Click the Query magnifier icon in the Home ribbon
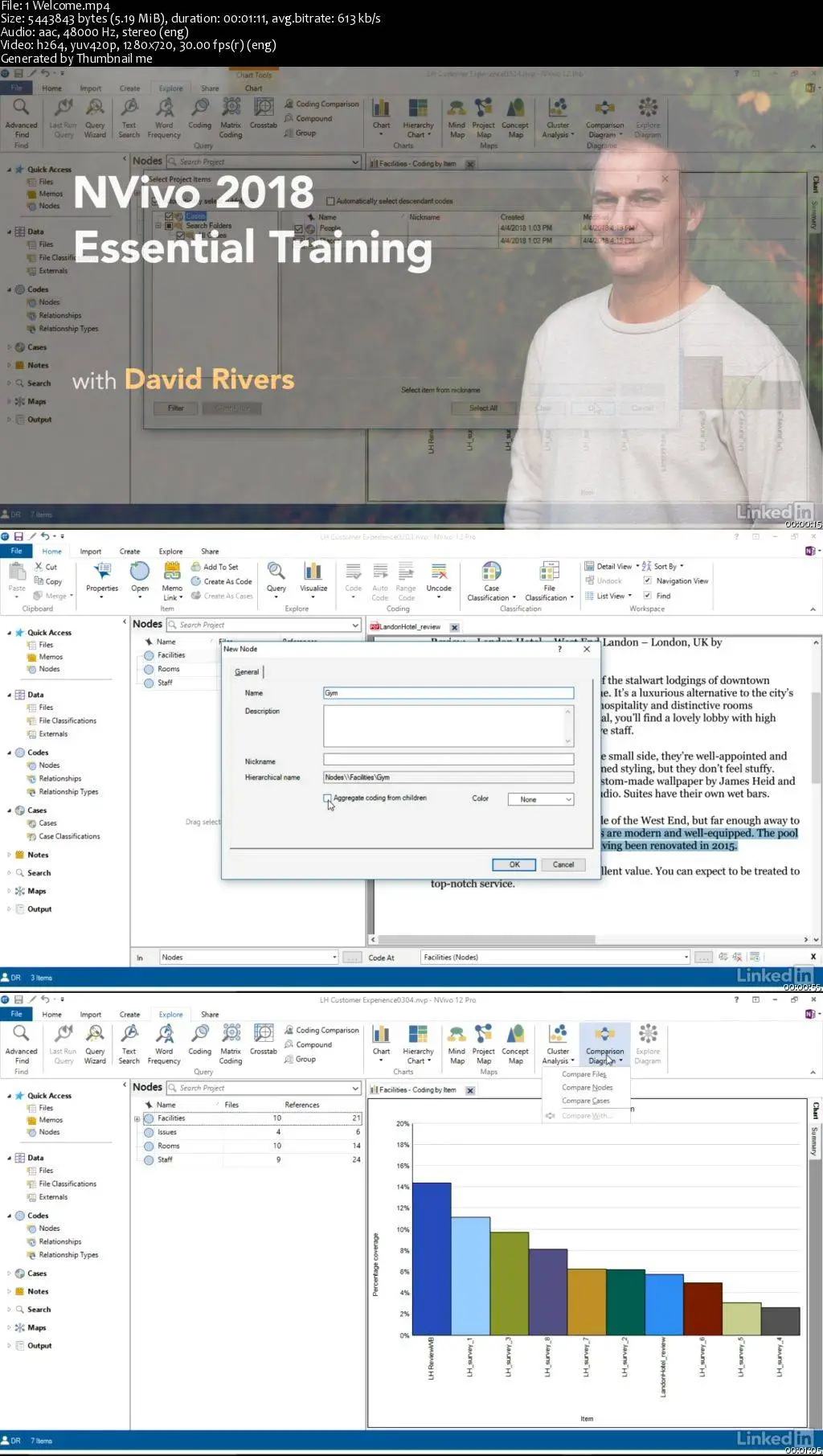This screenshot has width=823, height=1456. (x=276, y=572)
